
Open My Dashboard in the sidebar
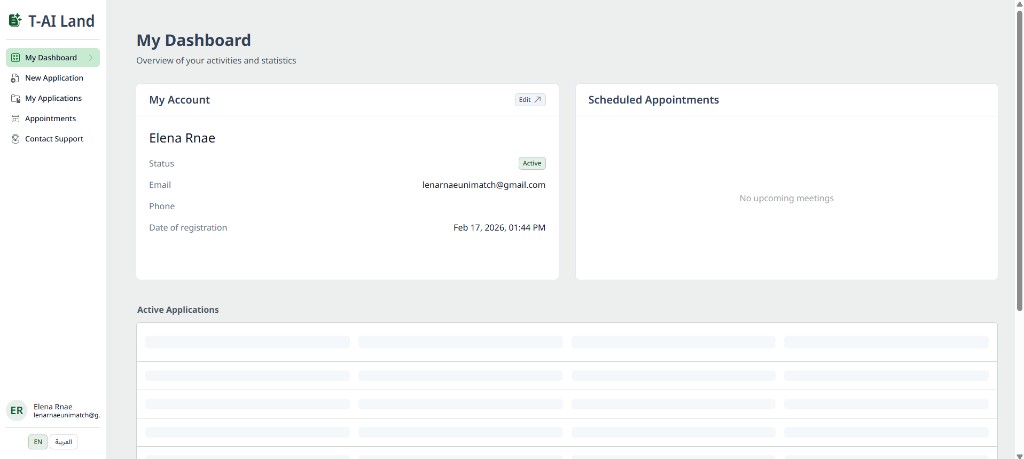(53, 57)
